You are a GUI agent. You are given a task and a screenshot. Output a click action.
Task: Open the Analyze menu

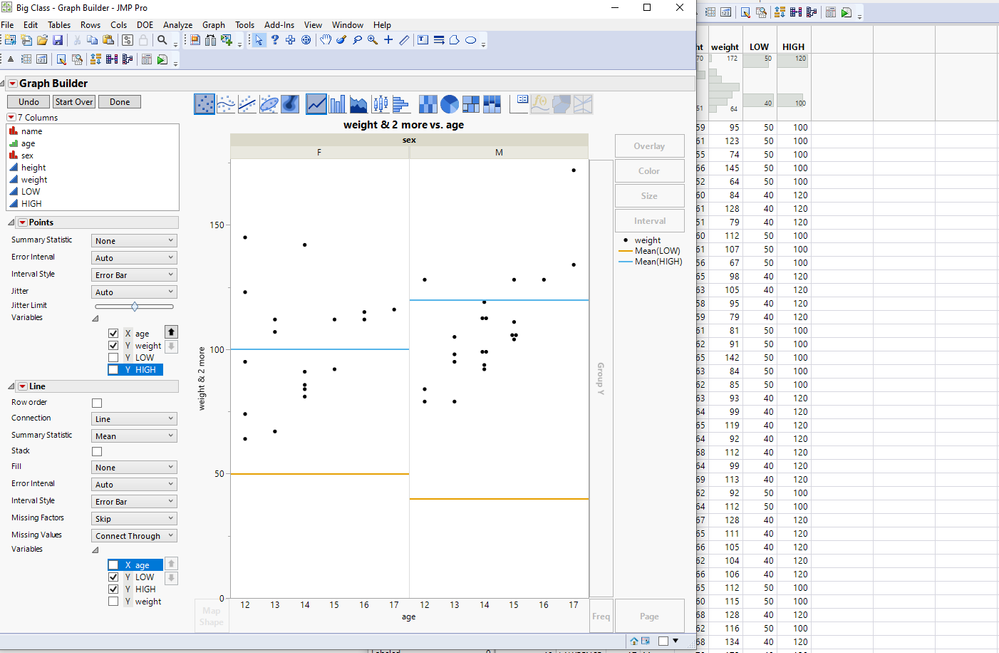pos(177,24)
